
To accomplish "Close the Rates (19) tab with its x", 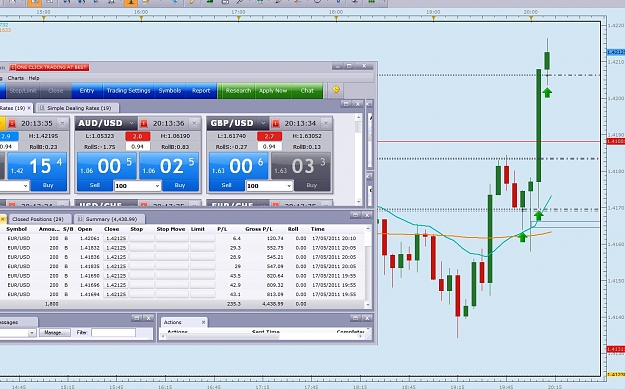I will click(x=29, y=108).
